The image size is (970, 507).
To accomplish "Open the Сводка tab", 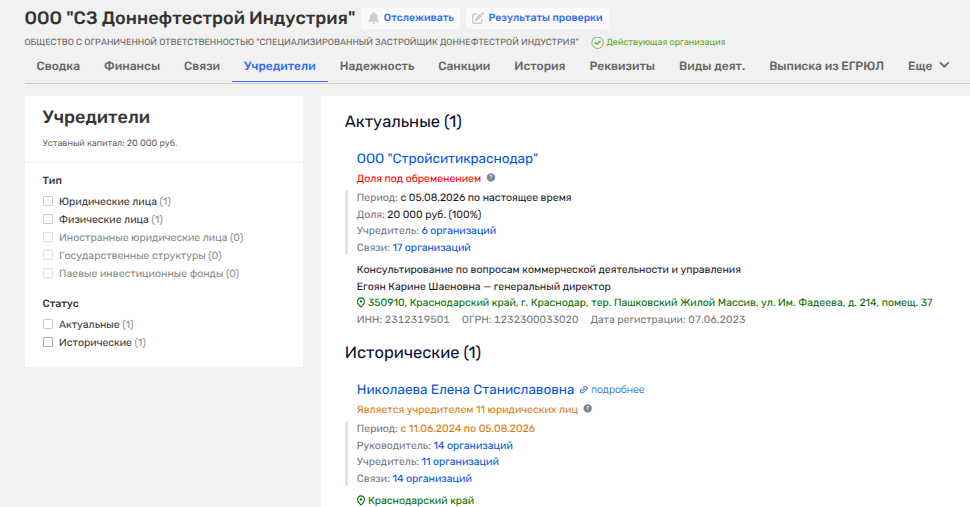I will click(x=58, y=66).
